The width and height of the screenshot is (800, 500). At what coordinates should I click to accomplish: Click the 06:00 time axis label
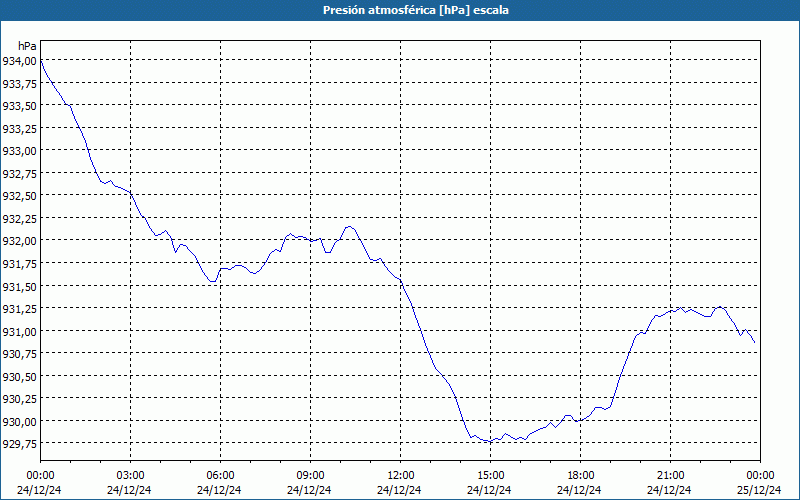220,476
